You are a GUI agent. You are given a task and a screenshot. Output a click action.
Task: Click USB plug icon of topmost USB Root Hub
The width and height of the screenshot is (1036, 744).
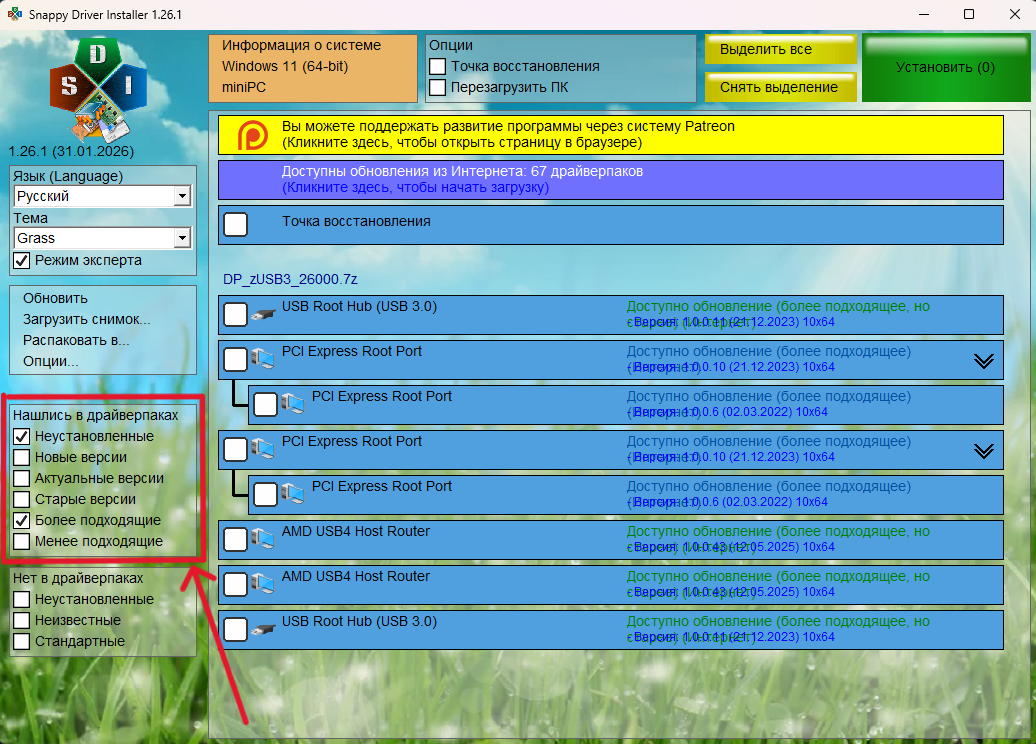tap(263, 315)
